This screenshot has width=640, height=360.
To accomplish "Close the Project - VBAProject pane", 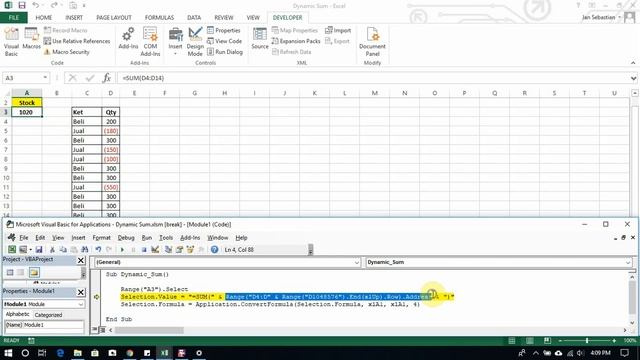I will (x=81, y=260).
